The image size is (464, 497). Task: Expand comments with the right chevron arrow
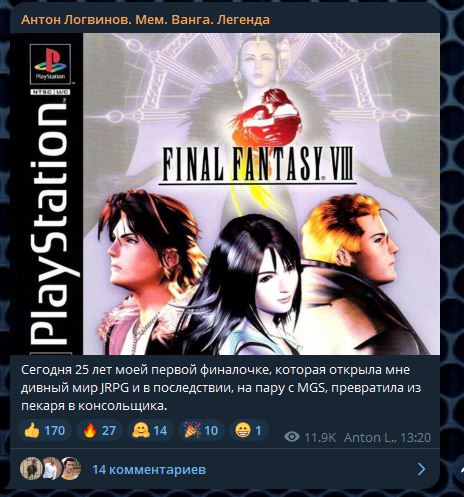(421, 469)
